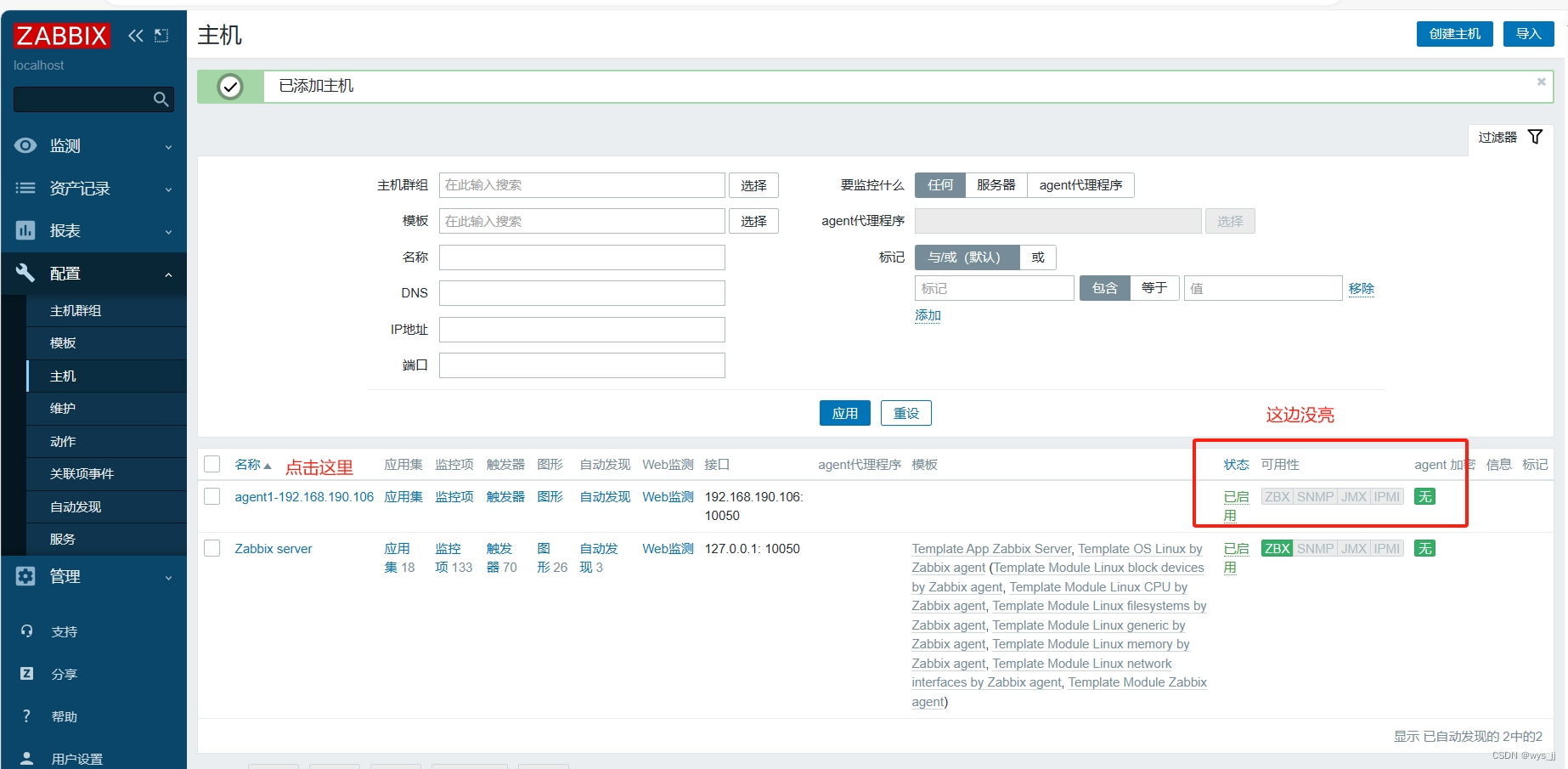Open 主机 in sidebar
The height and width of the screenshot is (769, 1568).
107,376
